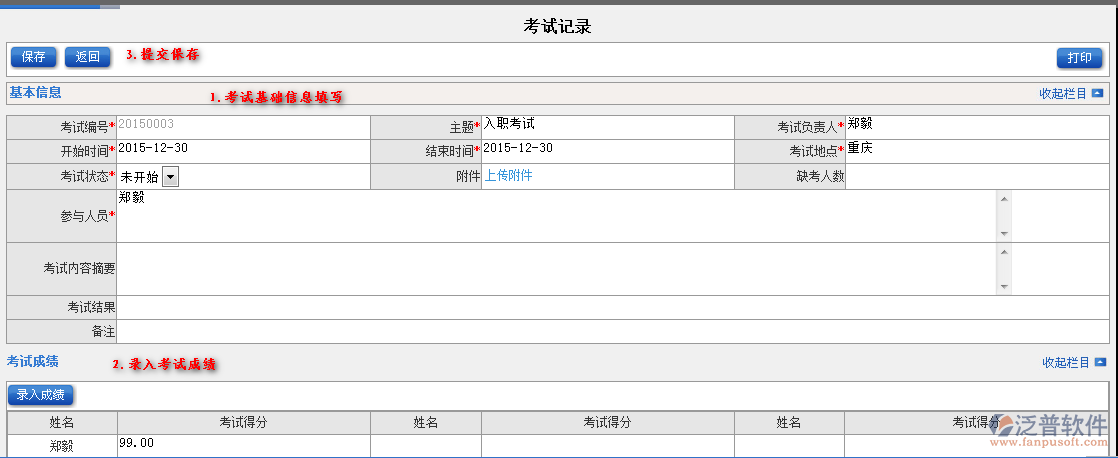Click the 主题 input field
Image resolution: width=1118 pixels, height=458 pixels.
pos(607,126)
